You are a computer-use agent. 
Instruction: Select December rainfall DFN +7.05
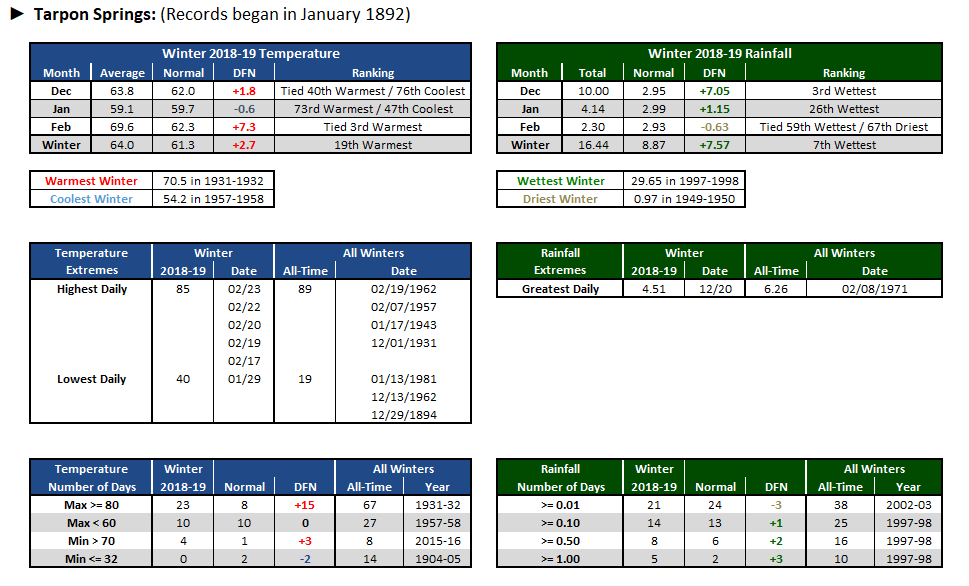714,91
